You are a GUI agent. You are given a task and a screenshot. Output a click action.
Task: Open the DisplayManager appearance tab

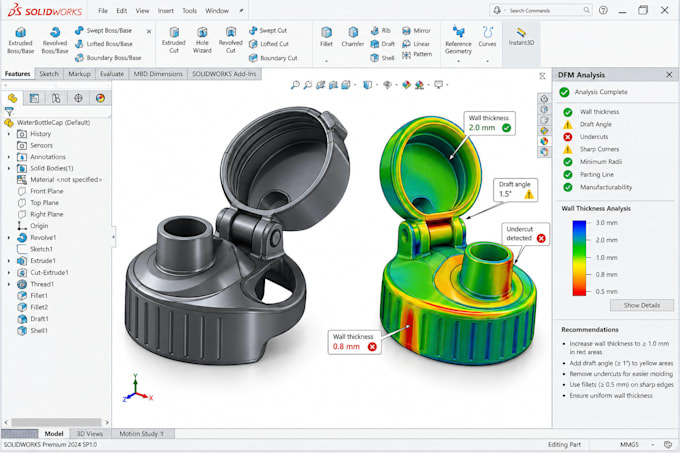100,98
